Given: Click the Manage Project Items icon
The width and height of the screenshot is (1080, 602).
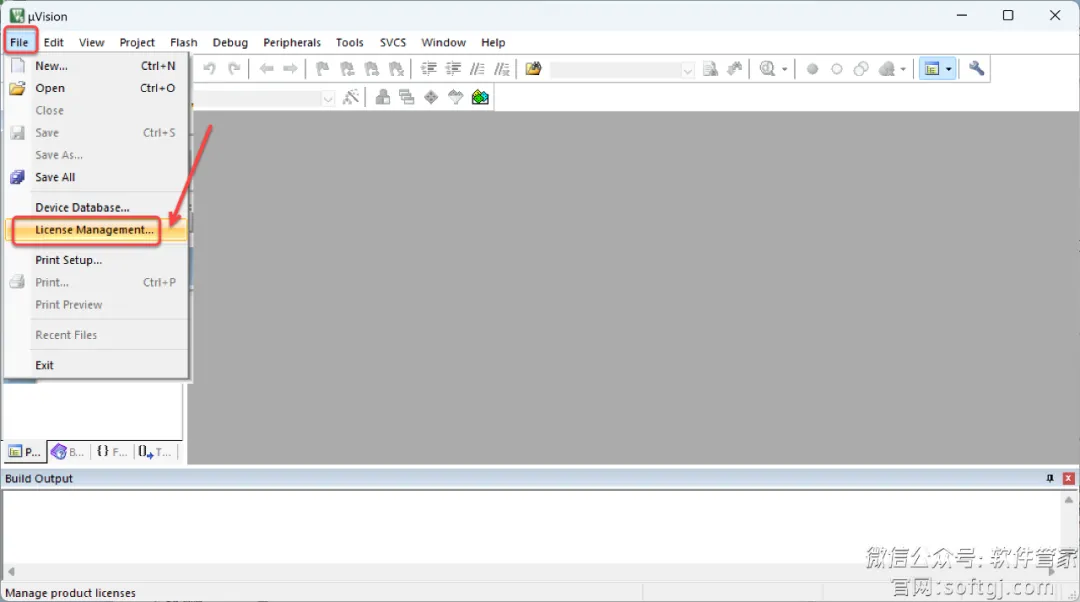Looking at the screenshot, I should 382,97.
